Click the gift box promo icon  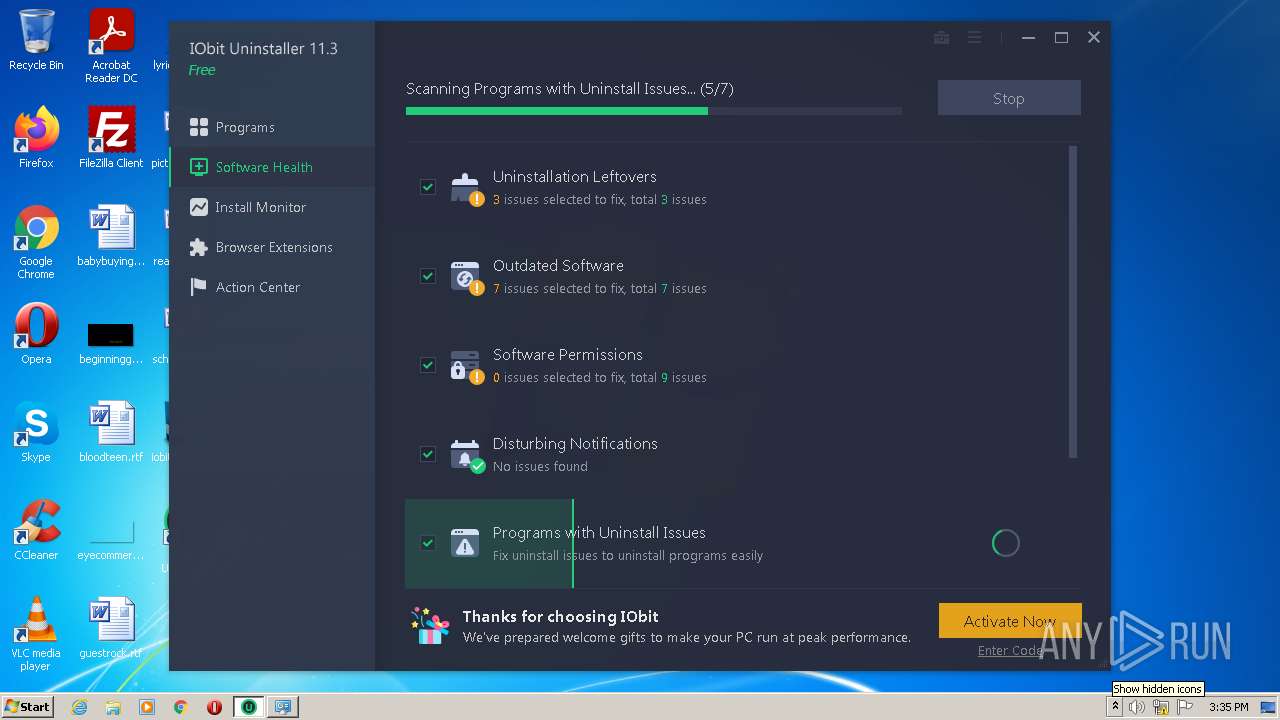431,626
